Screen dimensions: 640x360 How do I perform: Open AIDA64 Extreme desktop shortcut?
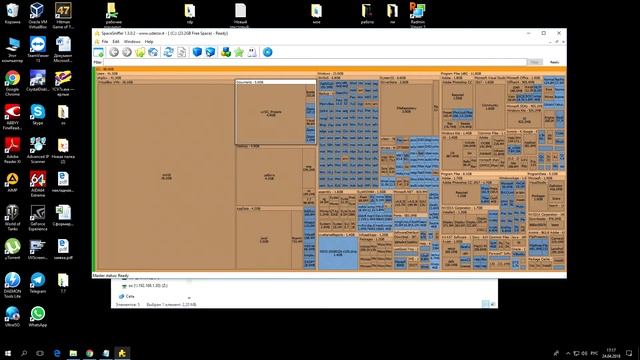coord(38,184)
